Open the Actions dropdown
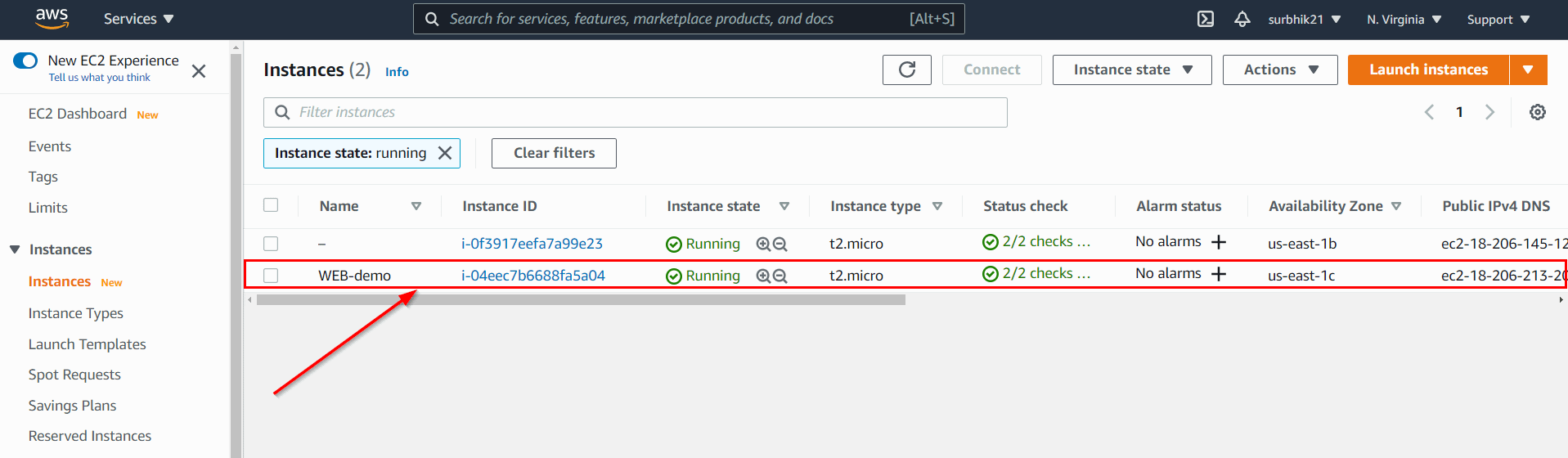Screen dimensions: 1568x458 pos(1280,70)
